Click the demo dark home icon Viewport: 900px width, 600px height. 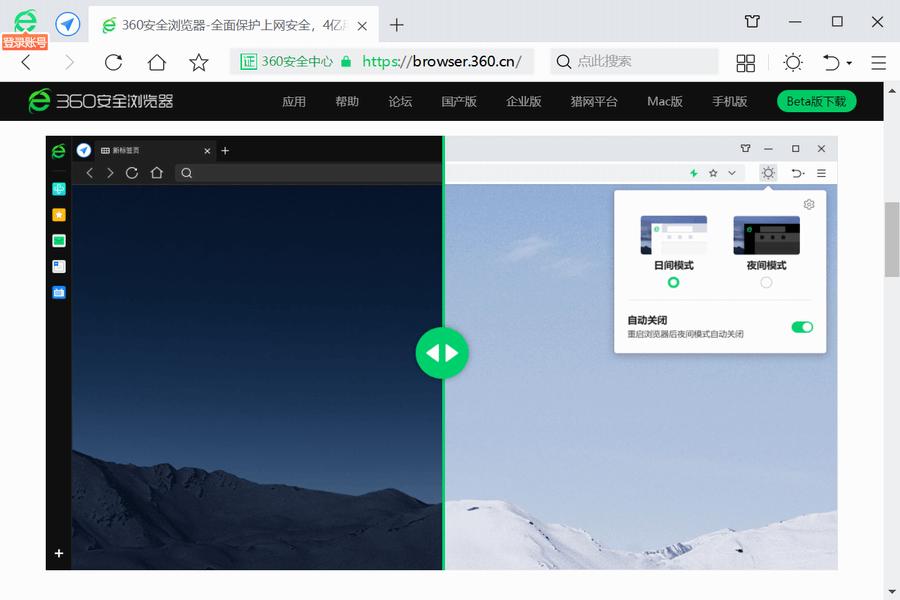coord(157,173)
